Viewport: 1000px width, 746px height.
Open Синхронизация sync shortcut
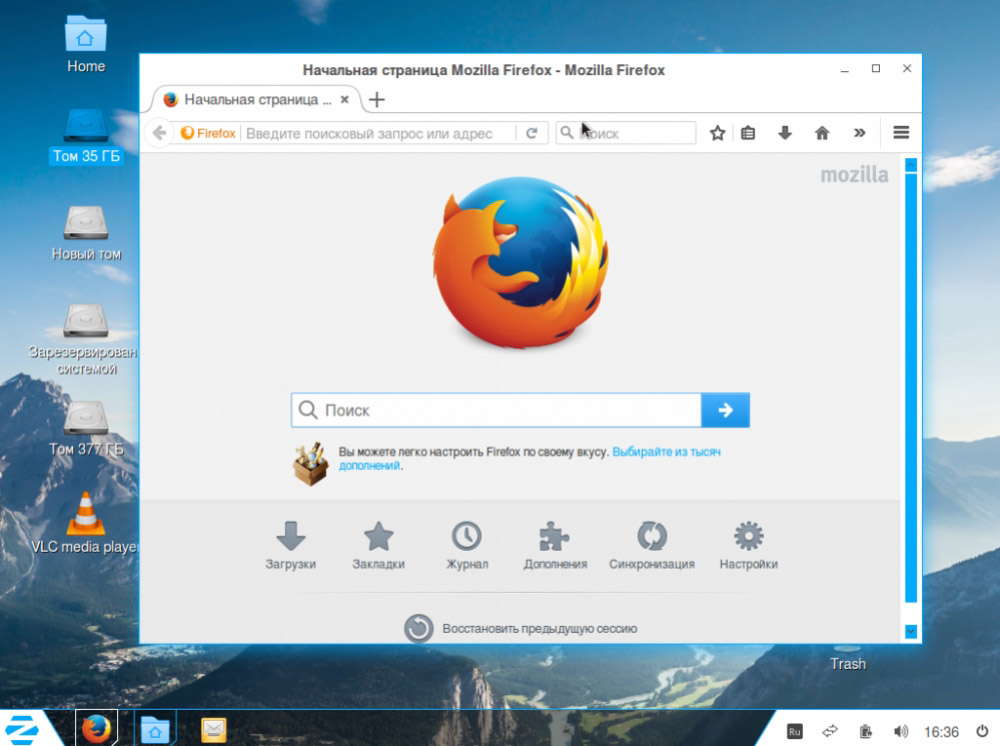[652, 545]
